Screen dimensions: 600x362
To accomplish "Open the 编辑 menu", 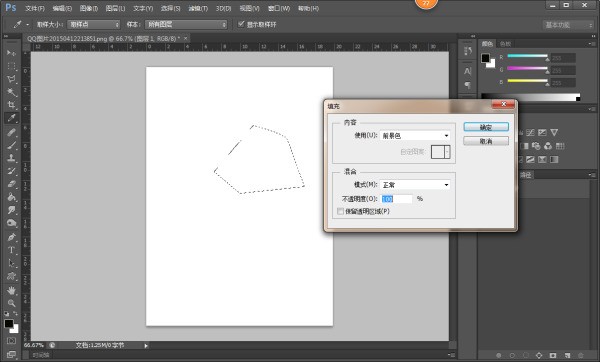I will click(62, 8).
